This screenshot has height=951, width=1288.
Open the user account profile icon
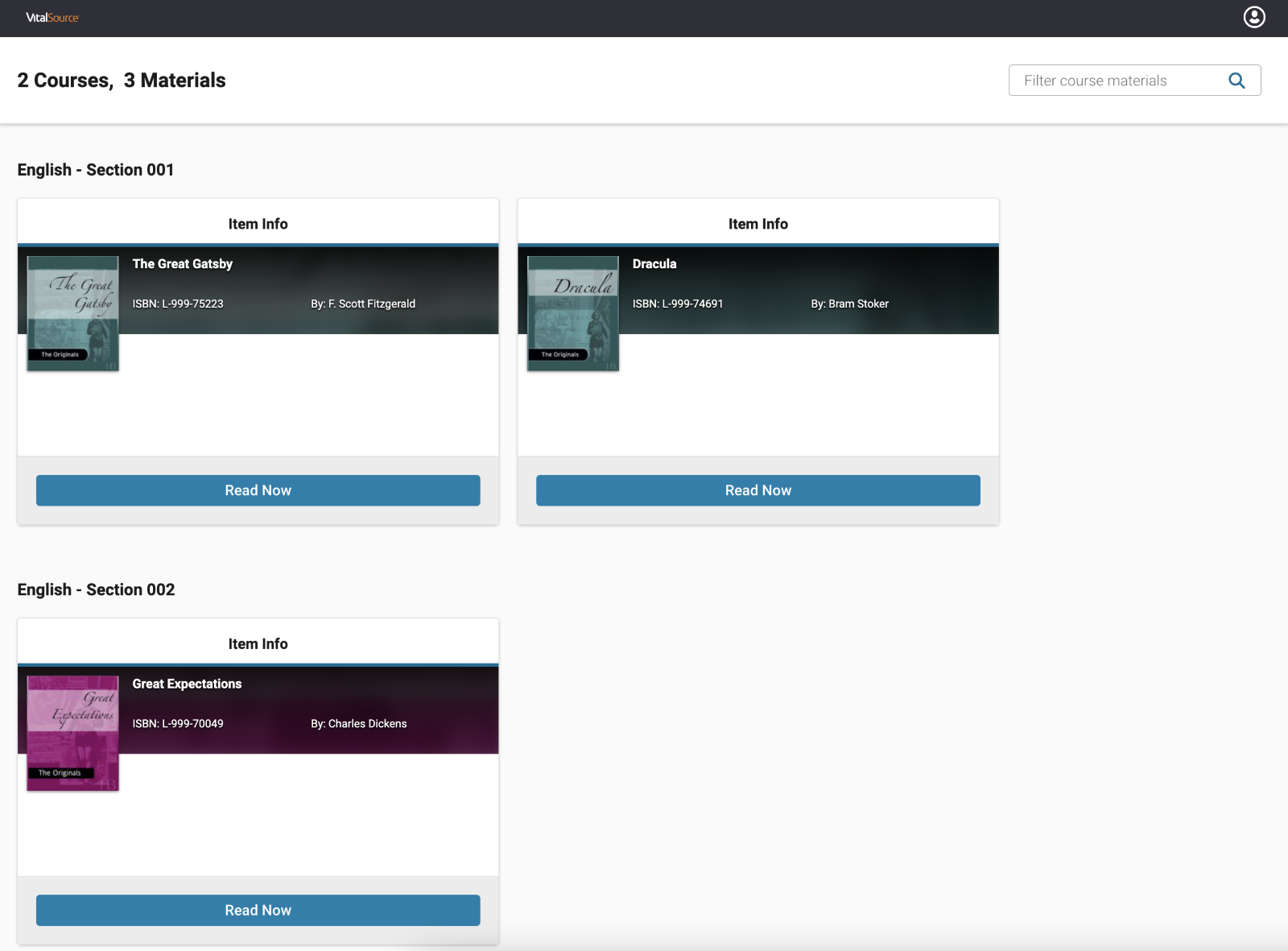(x=1254, y=17)
